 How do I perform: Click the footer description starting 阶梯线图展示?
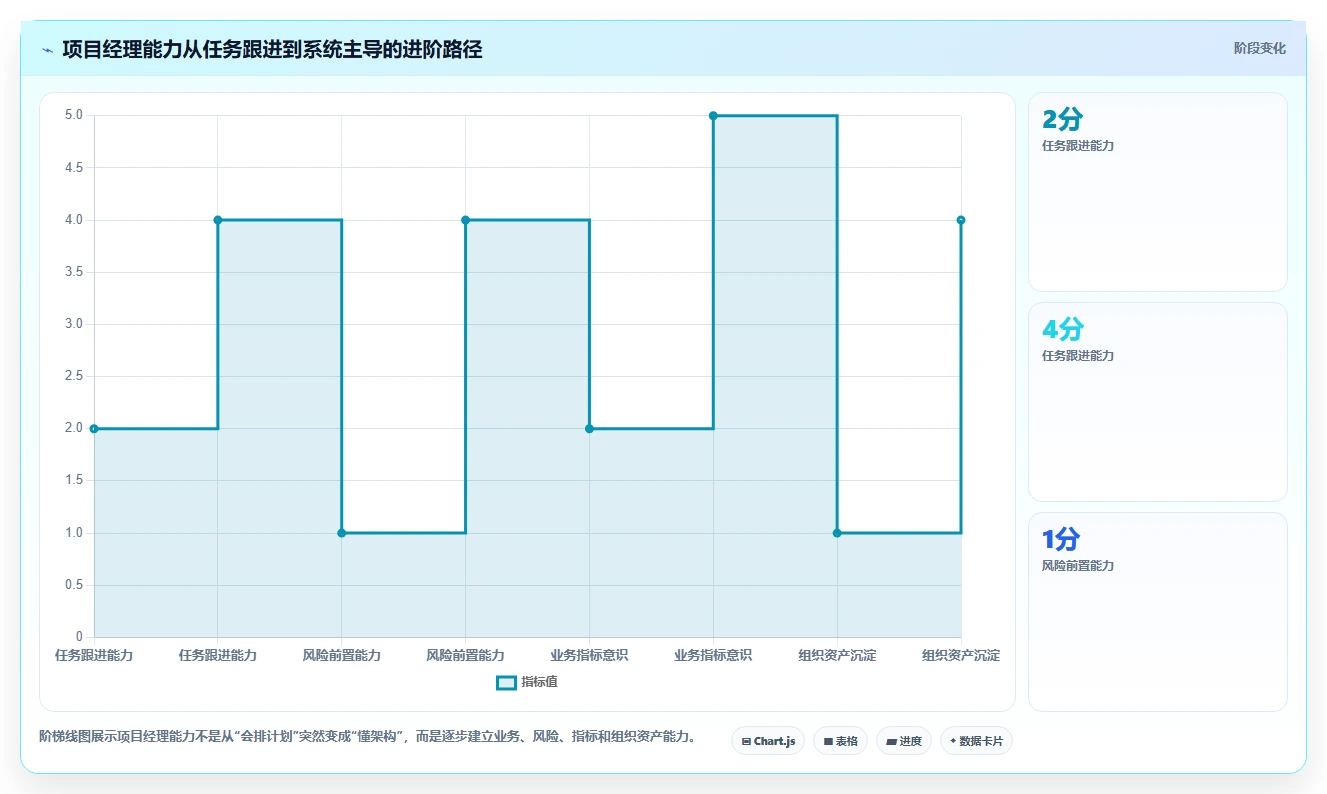point(367,737)
